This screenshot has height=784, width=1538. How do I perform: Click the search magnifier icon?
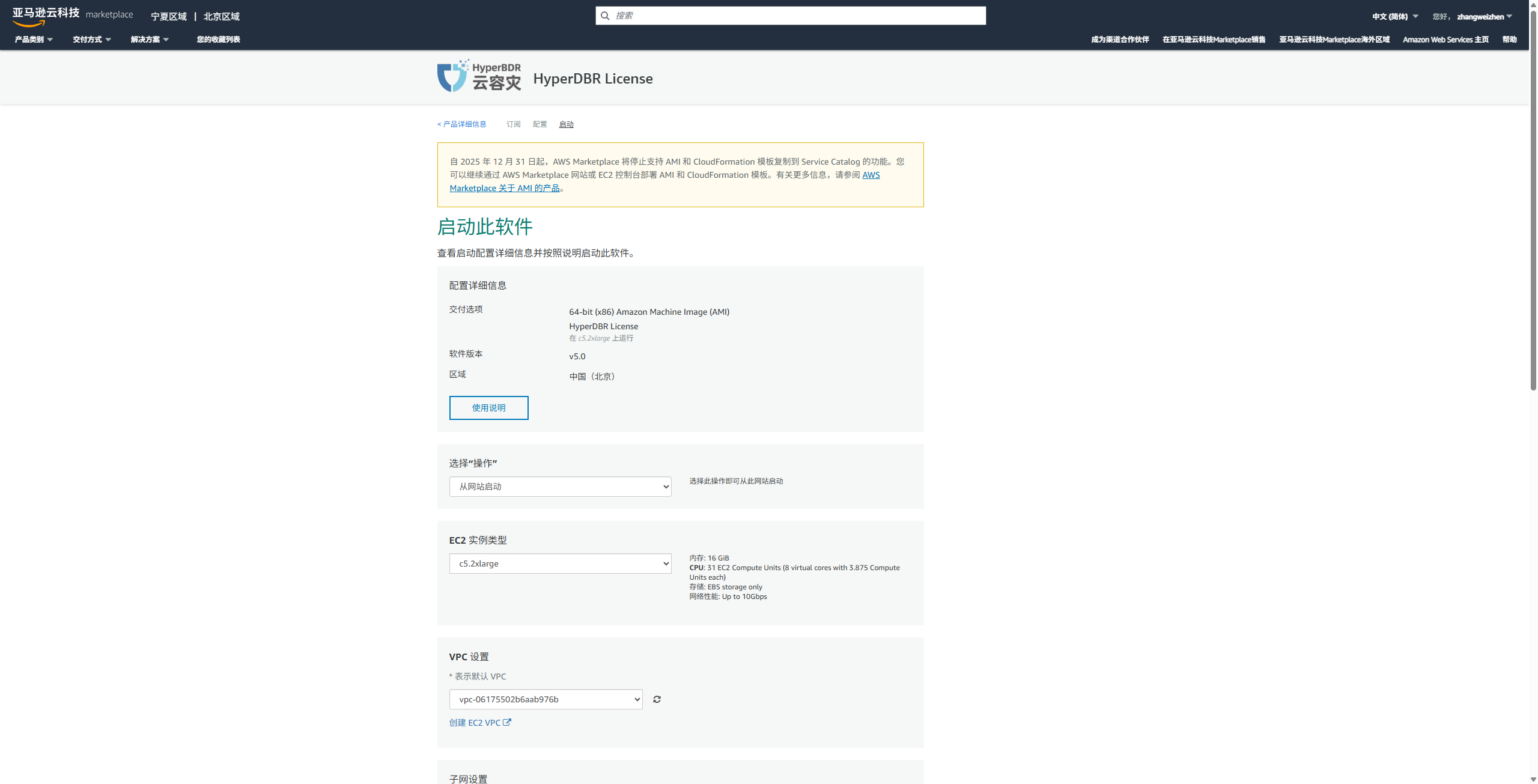[x=605, y=16]
